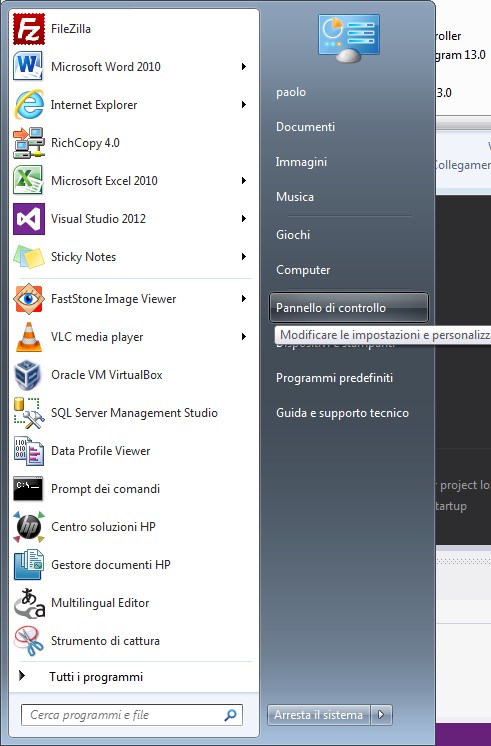Click the Prompt dei comandi label

click(105, 489)
